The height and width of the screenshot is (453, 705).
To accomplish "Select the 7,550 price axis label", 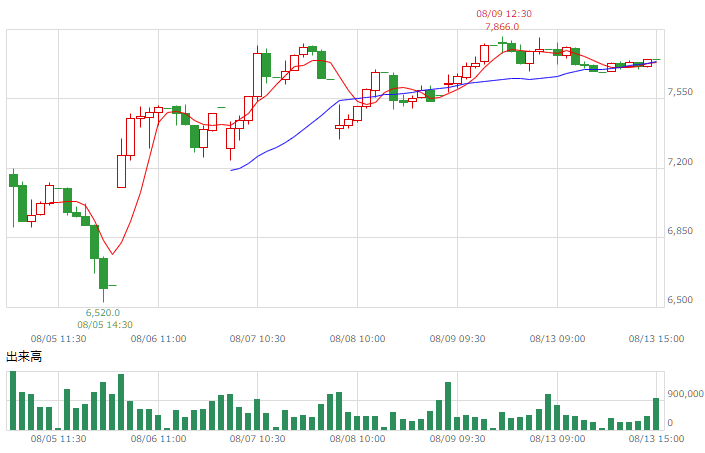I will pyautogui.click(x=680, y=92).
